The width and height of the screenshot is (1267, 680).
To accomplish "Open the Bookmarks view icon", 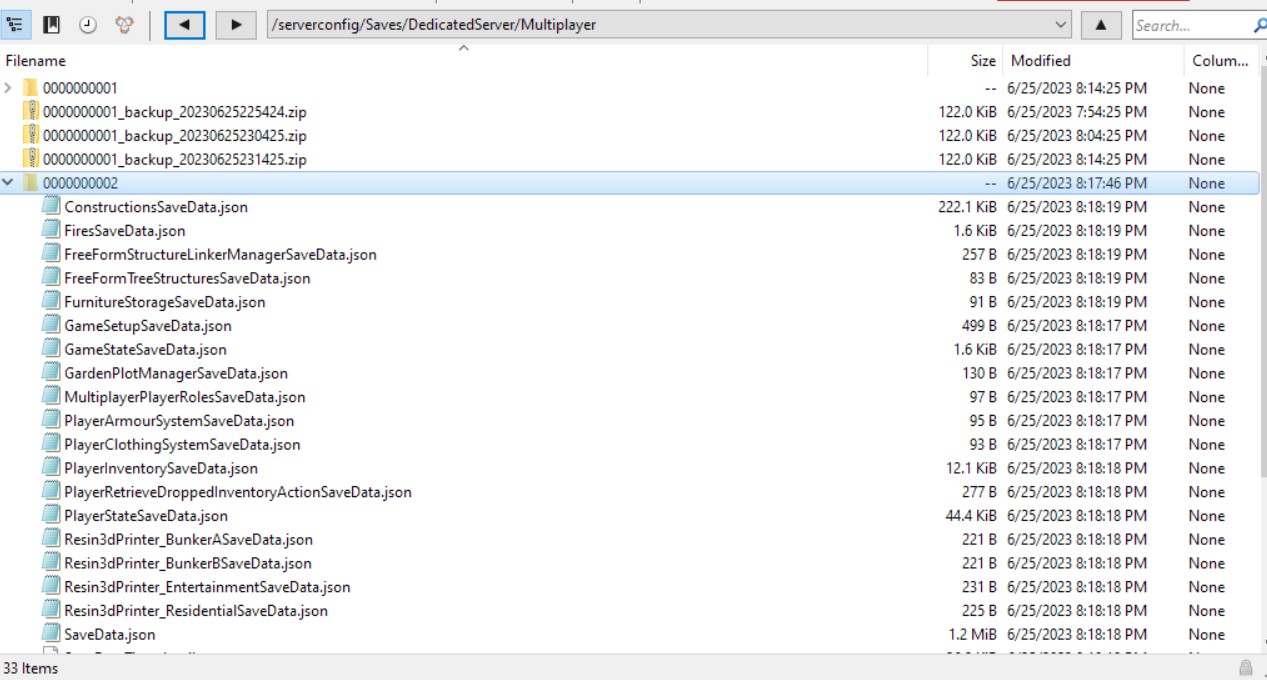I will pos(51,25).
